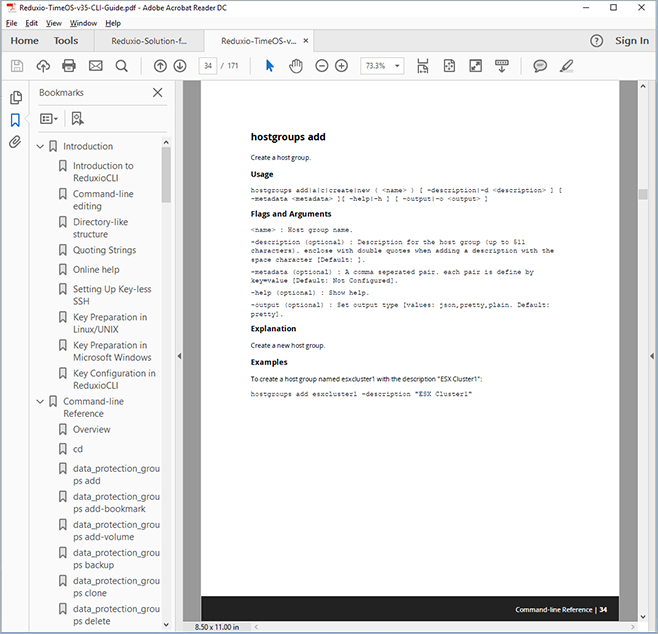This screenshot has height=634, width=658.
Task: Click bookmarks panel scroll down arrow
Action: coord(166,624)
